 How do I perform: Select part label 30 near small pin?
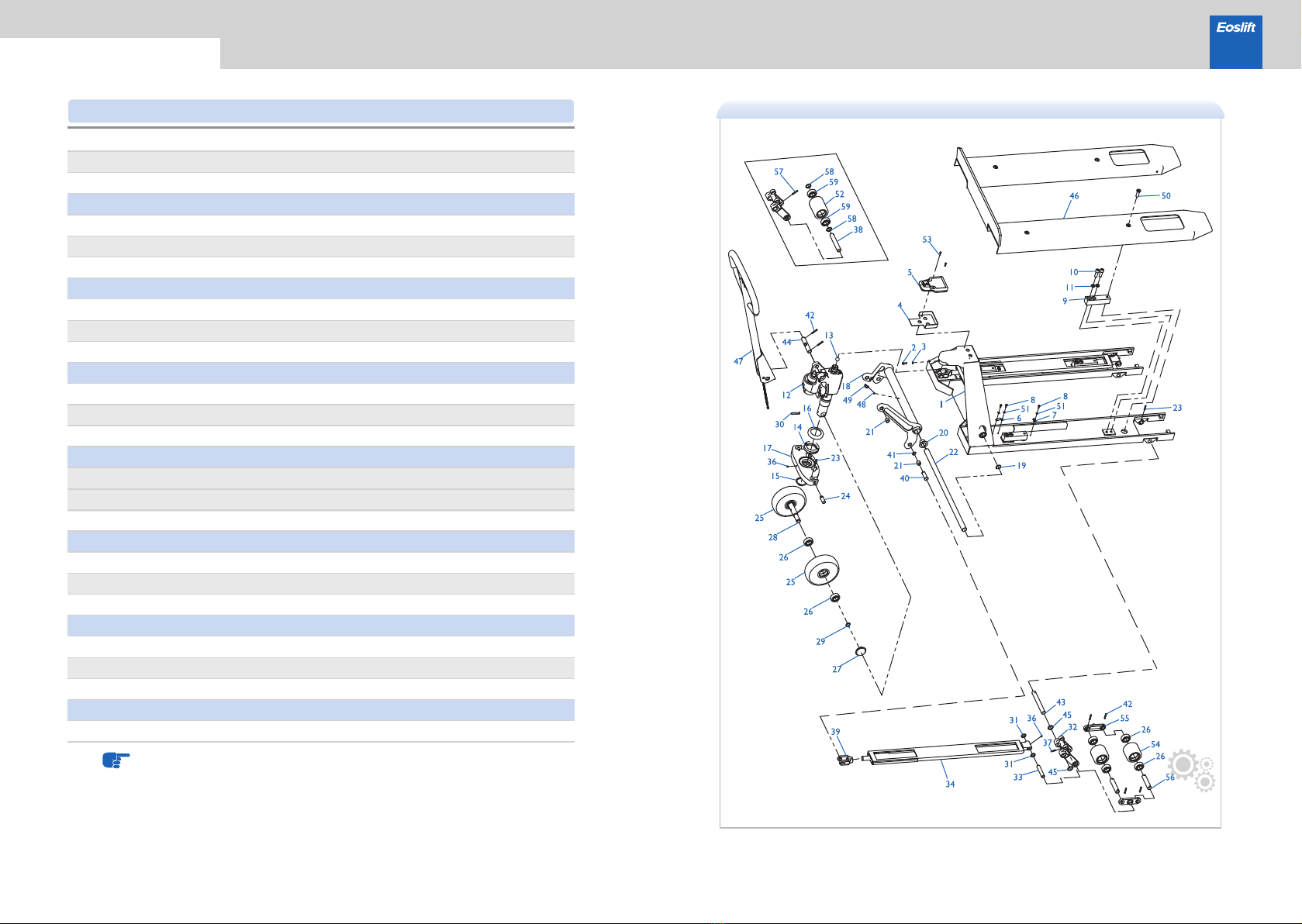(x=779, y=424)
